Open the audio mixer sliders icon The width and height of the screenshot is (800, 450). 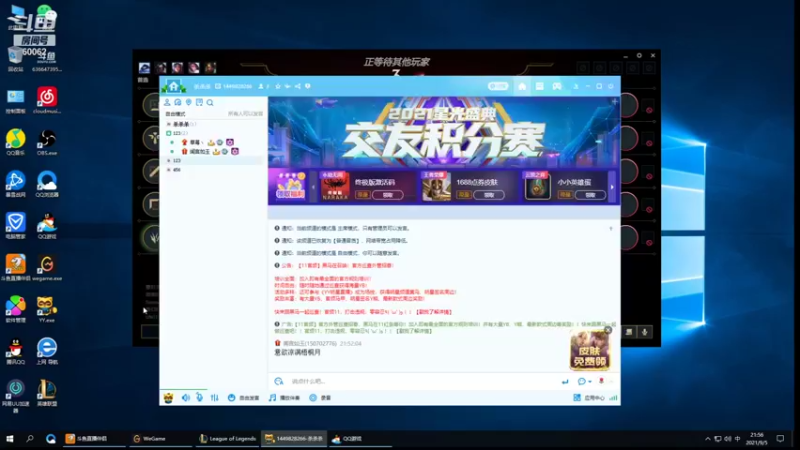point(214,397)
